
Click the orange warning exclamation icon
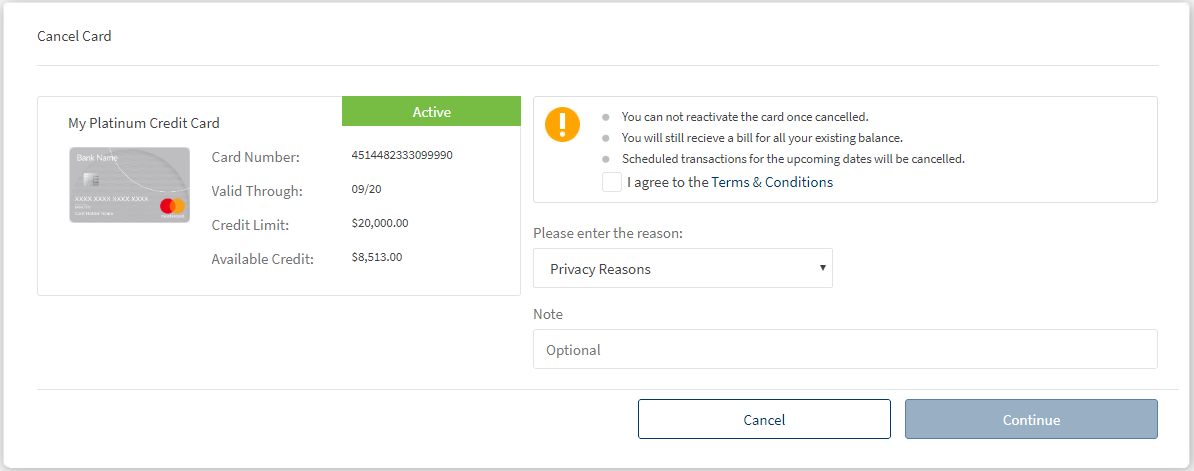[562, 125]
